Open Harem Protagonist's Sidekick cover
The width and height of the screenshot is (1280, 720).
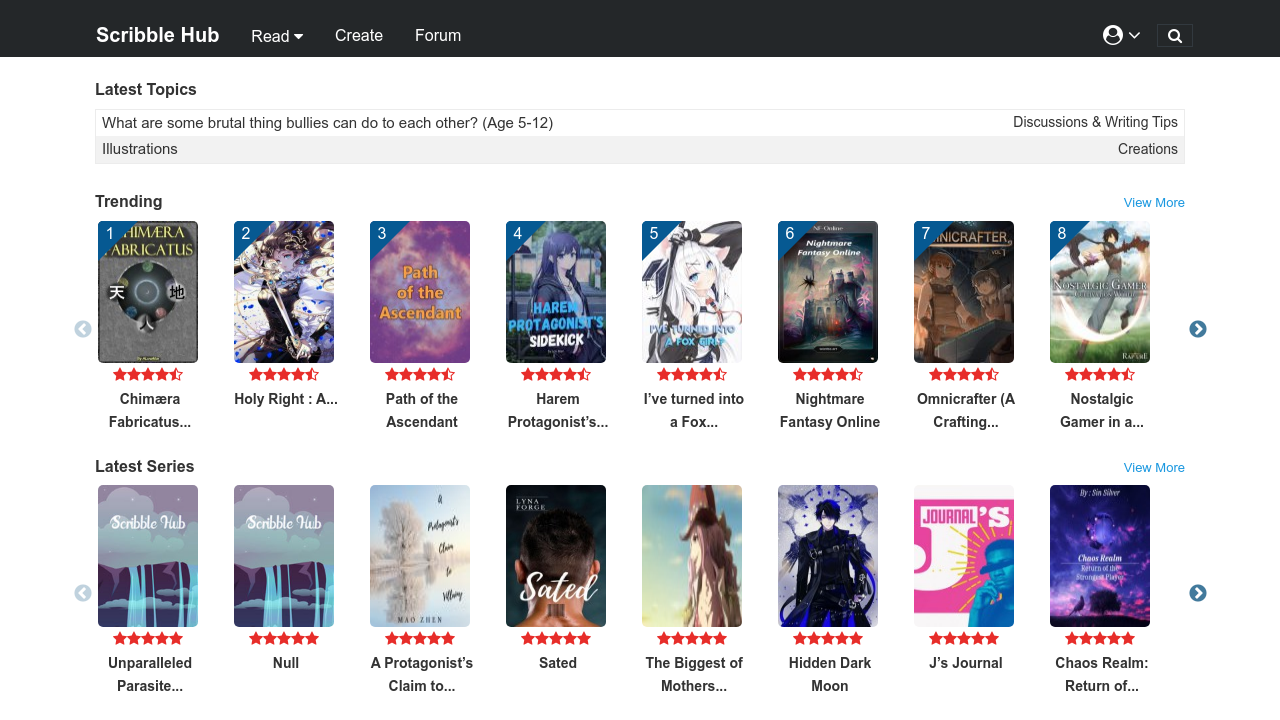[556, 292]
